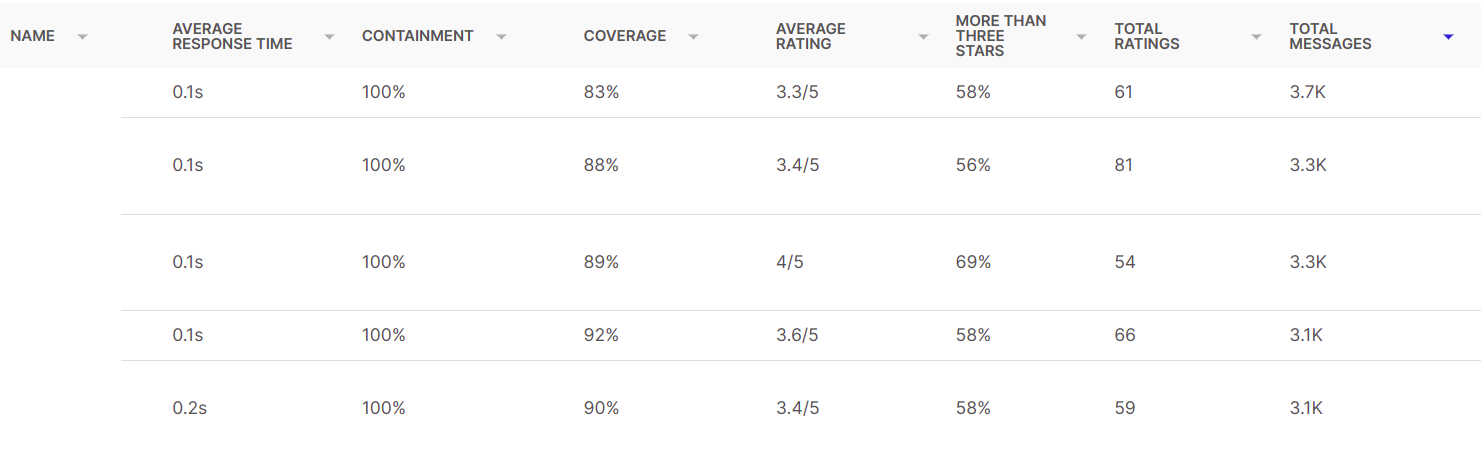
Task: Click the Total Ratings sort arrow
Action: pyautogui.click(x=1256, y=37)
